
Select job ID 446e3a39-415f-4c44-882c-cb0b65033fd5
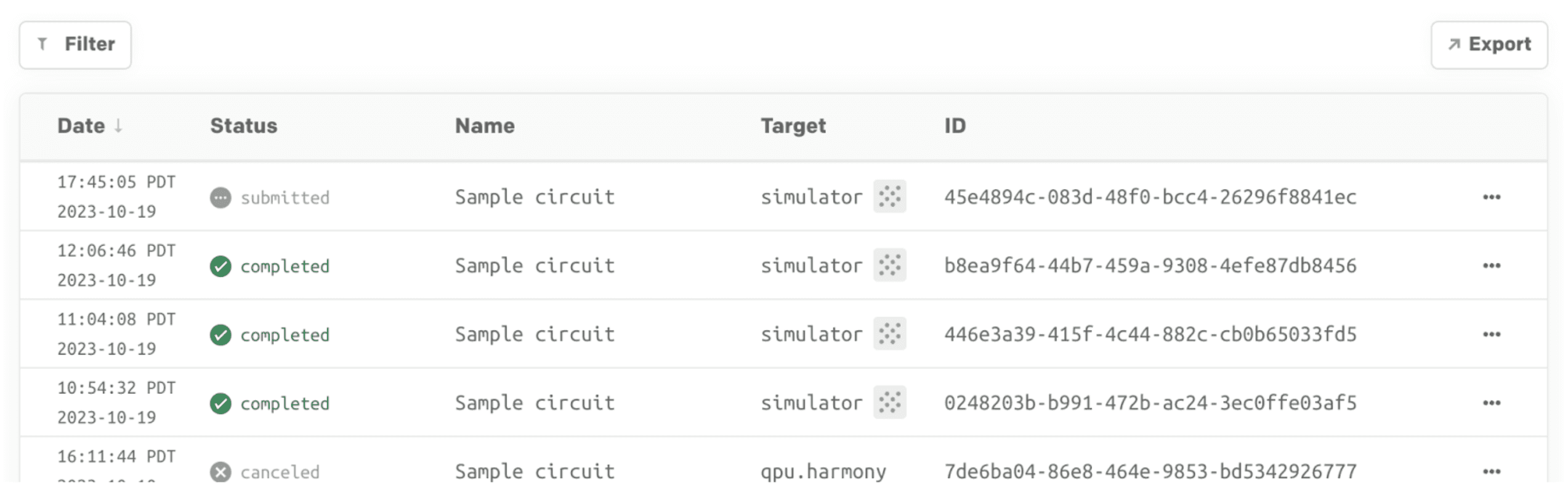(1150, 334)
